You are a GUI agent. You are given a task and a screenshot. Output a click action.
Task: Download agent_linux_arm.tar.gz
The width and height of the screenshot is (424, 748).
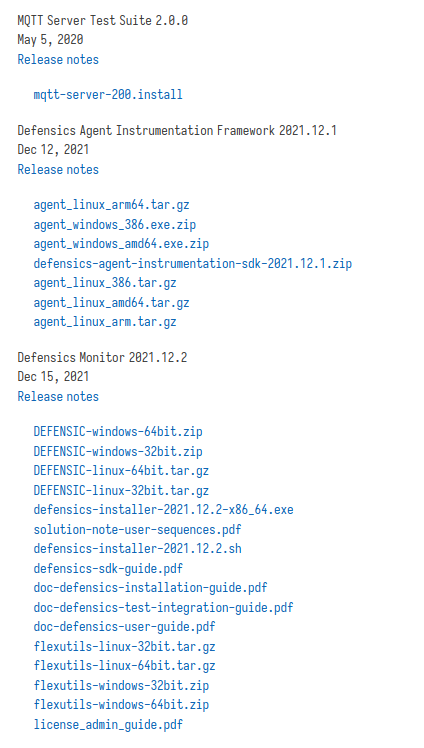(x=105, y=322)
